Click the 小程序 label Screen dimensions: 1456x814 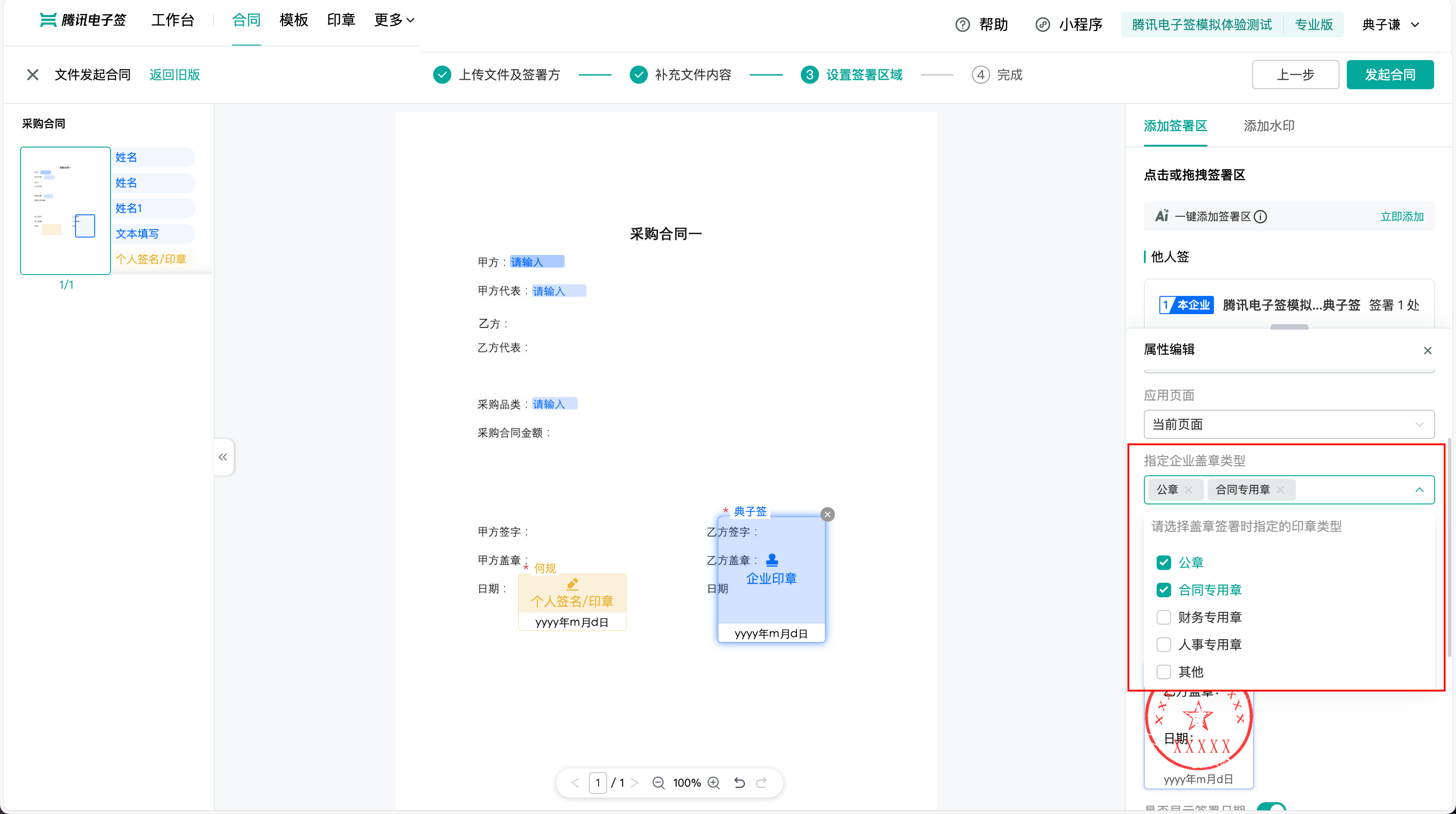pos(1081,24)
